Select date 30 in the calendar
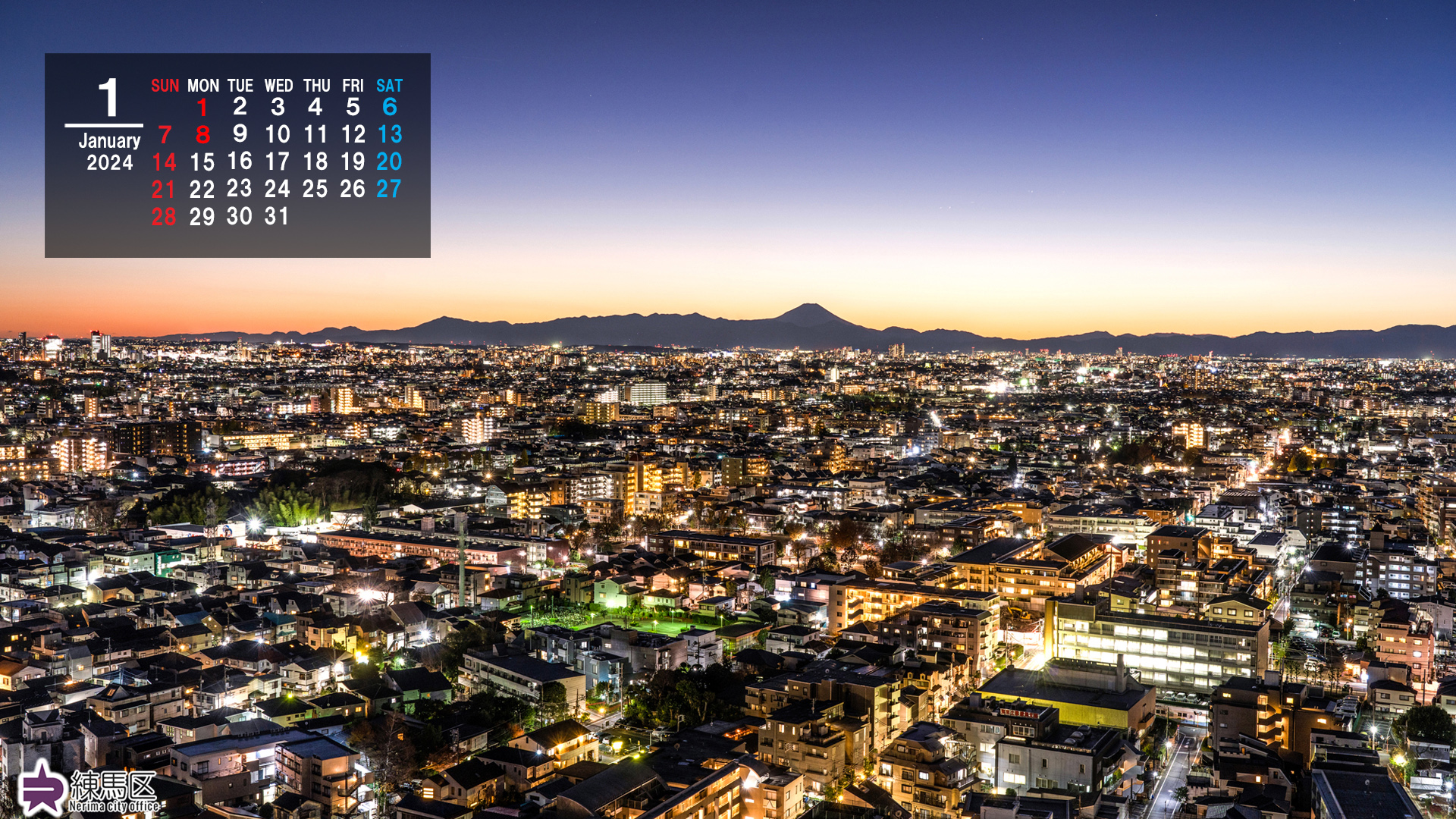The image size is (1456, 819). pyautogui.click(x=240, y=216)
